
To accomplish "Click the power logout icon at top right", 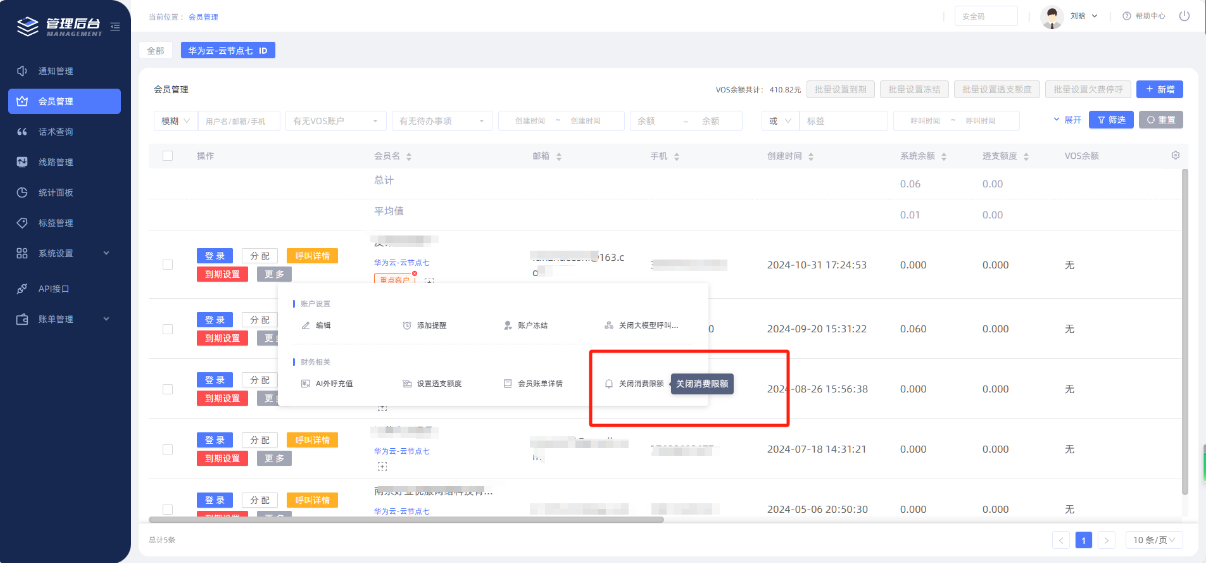I will coord(1184,16).
